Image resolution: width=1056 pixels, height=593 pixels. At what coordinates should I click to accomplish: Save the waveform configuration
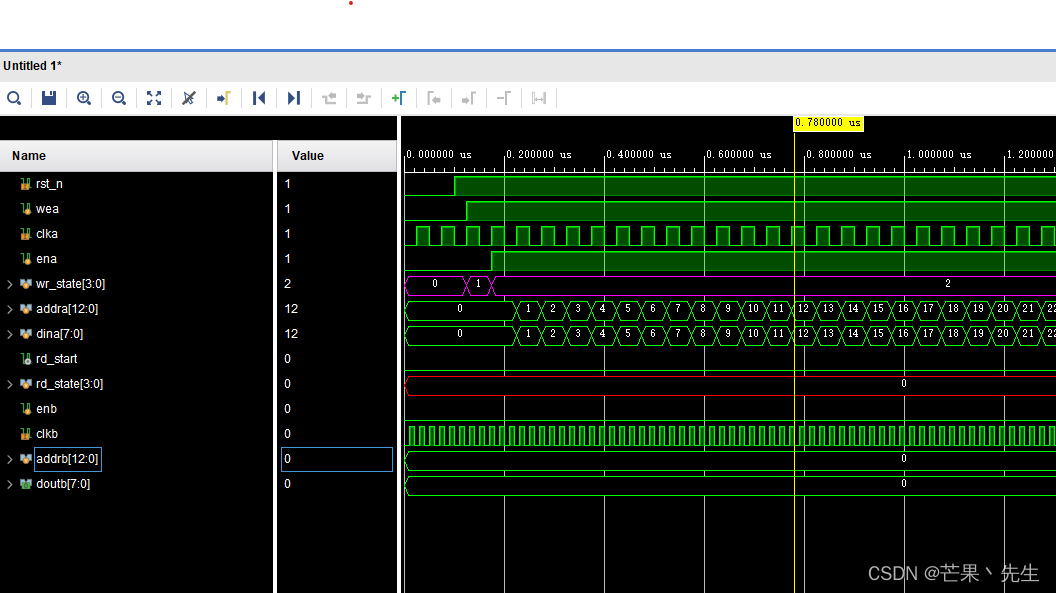(x=48, y=98)
